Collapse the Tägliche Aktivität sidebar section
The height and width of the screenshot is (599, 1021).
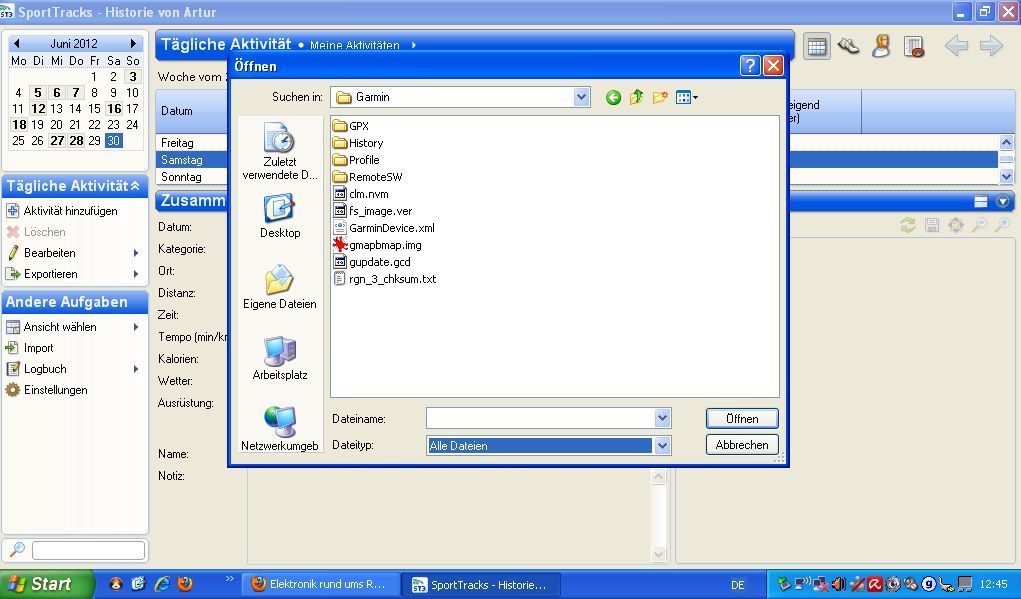pyautogui.click(x=135, y=186)
